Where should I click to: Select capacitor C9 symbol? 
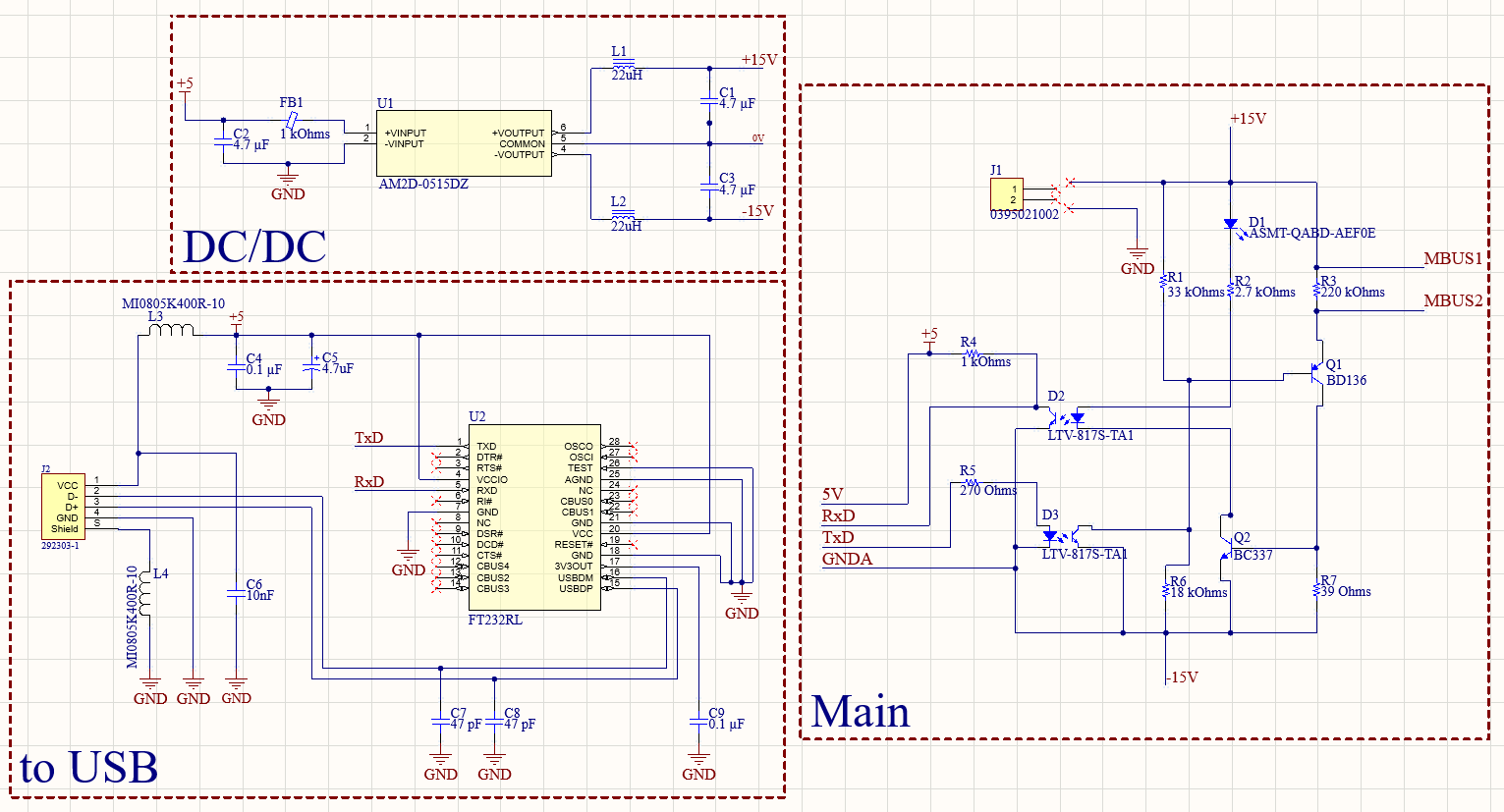(x=698, y=721)
